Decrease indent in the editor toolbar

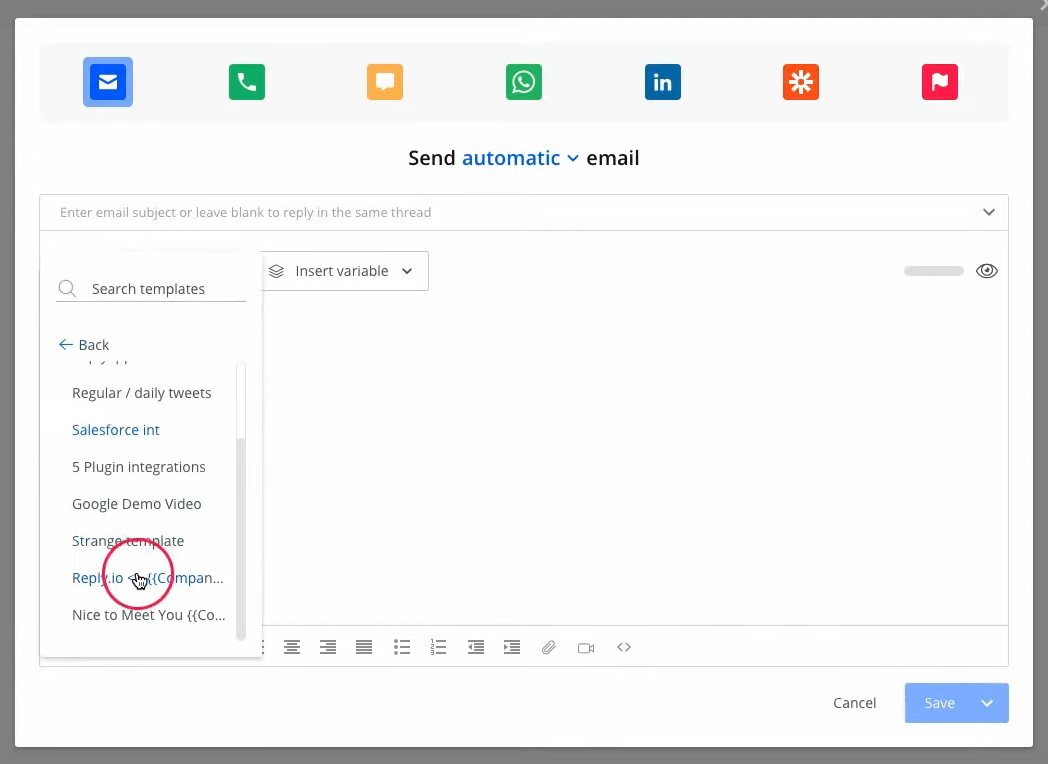475,647
